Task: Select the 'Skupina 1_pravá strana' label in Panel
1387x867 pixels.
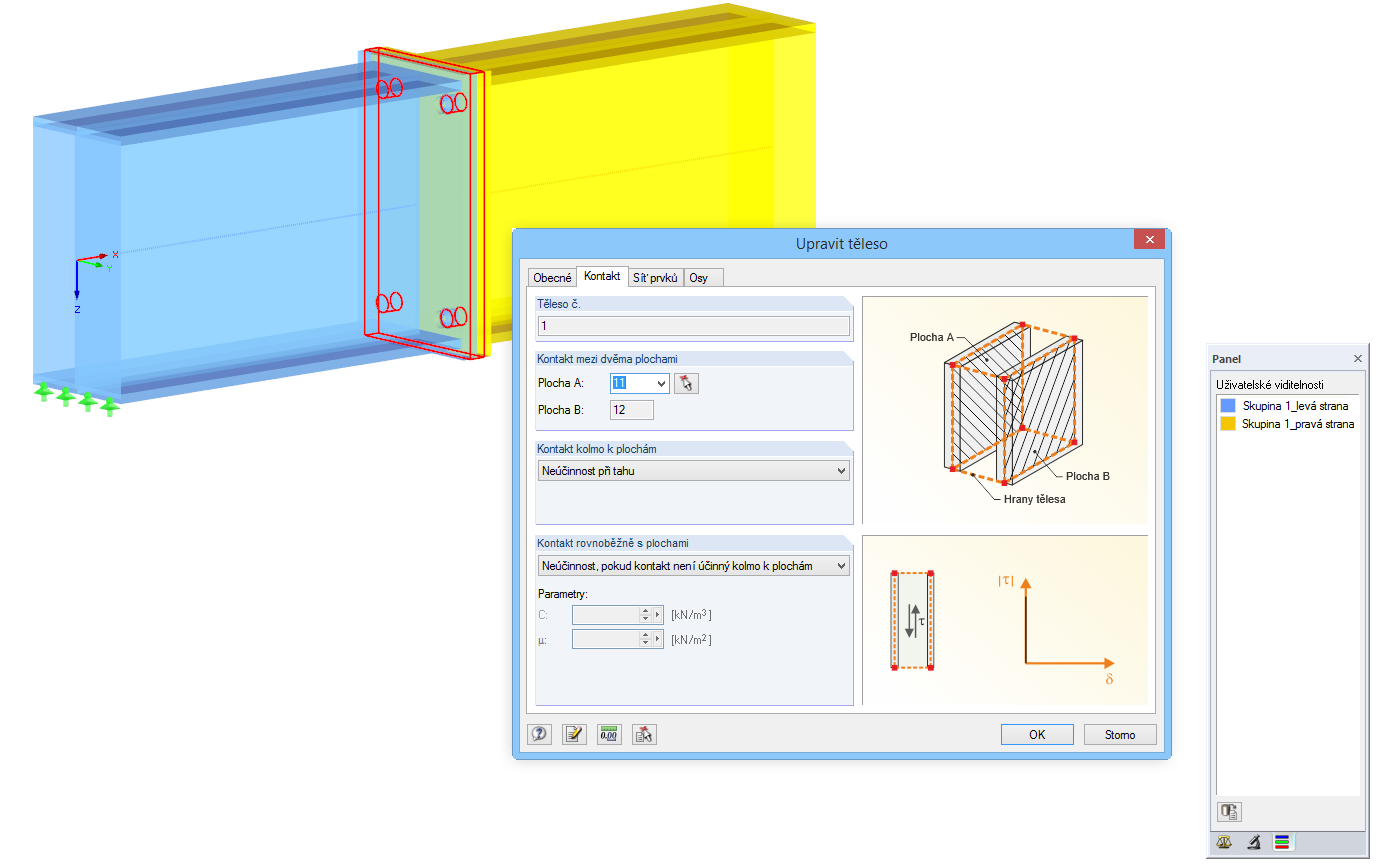Action: click(x=1298, y=424)
